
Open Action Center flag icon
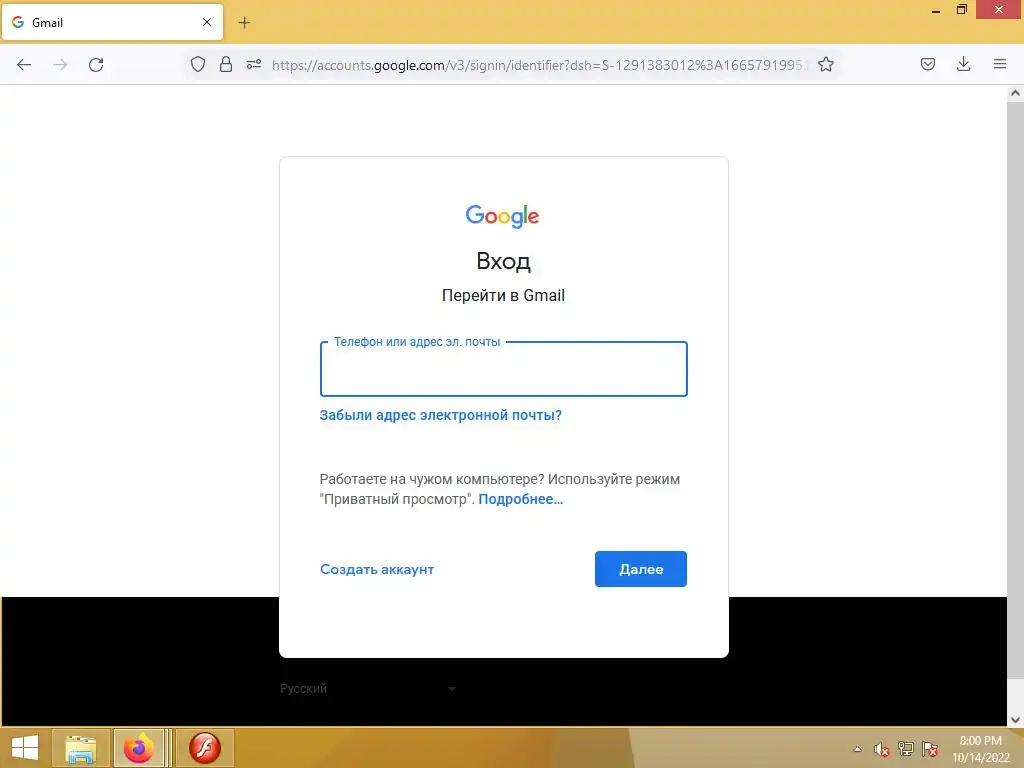click(x=930, y=749)
